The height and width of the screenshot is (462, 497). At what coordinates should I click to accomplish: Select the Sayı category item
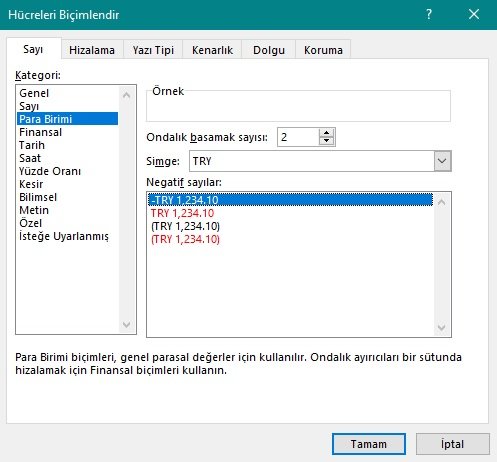coord(68,106)
